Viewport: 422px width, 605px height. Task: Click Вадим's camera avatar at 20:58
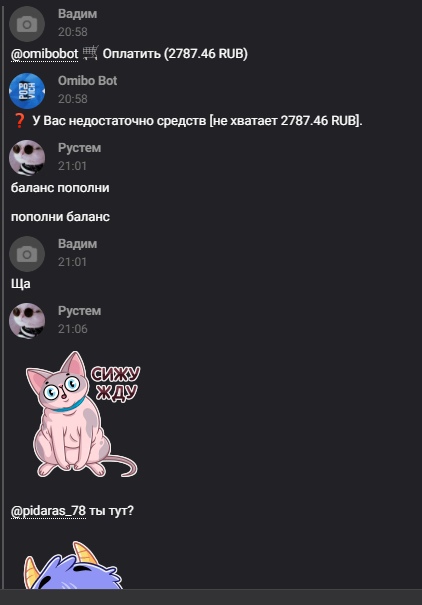coord(27,24)
